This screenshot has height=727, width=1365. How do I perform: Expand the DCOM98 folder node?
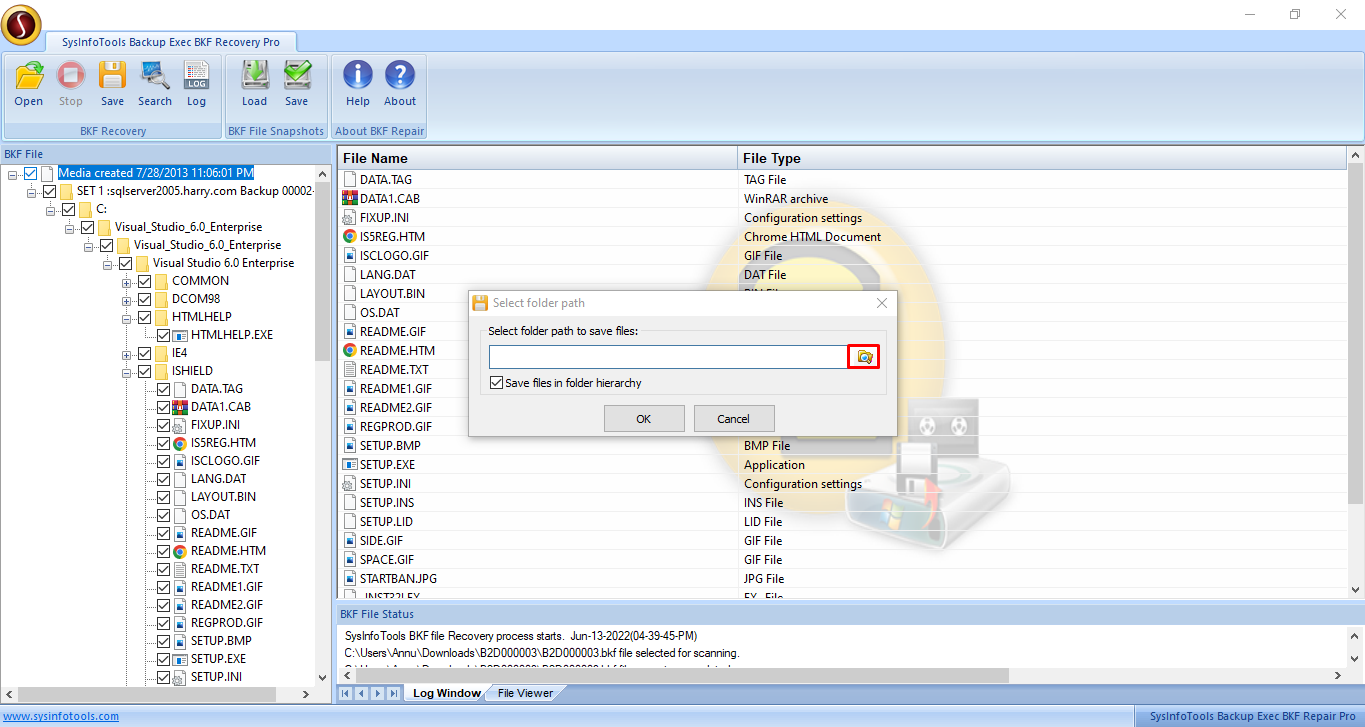pos(127,300)
